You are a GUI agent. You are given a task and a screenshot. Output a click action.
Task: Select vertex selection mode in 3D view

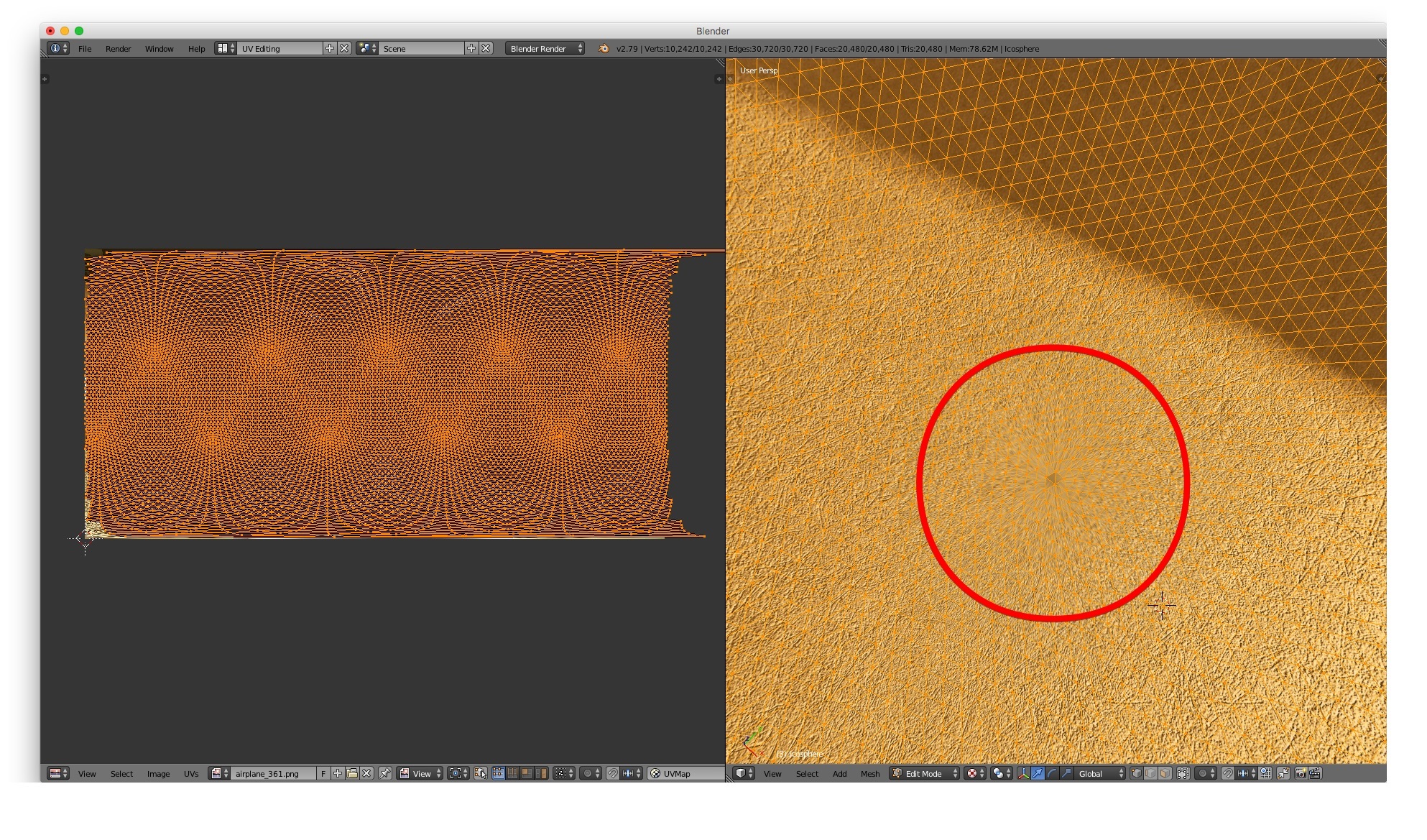pos(1136,773)
